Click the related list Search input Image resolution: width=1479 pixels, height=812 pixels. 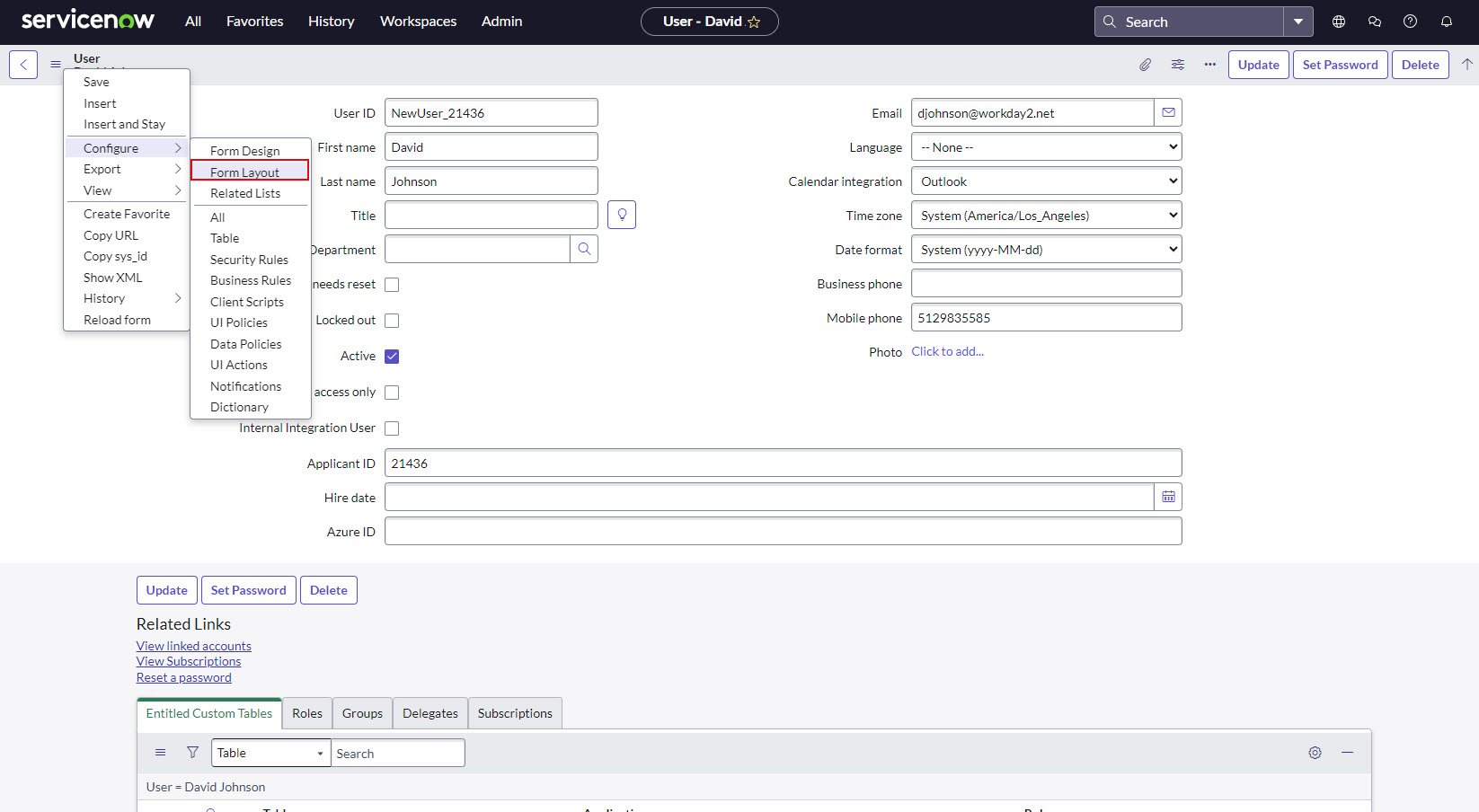point(398,753)
